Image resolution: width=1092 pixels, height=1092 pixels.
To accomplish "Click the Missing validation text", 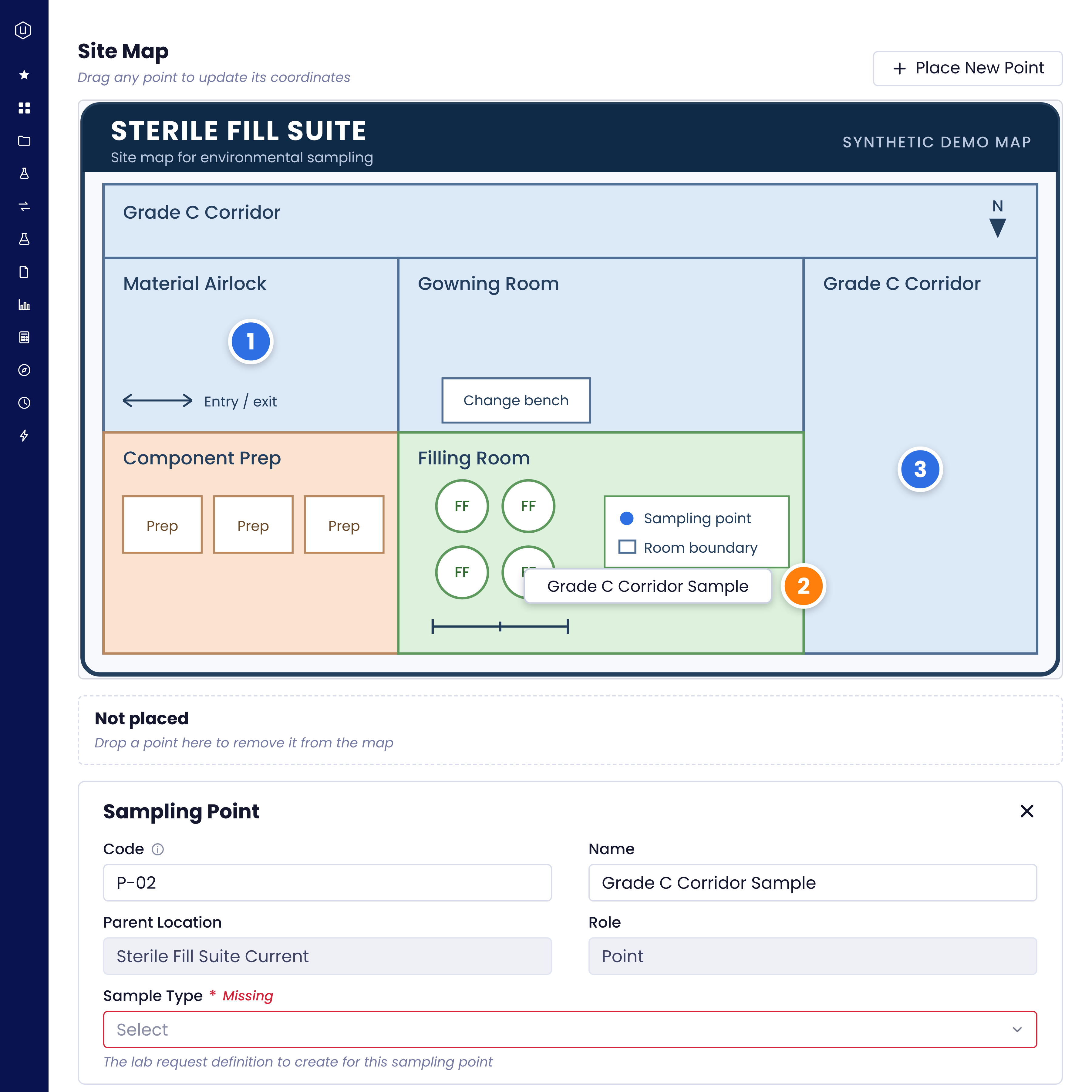I will coord(248,996).
